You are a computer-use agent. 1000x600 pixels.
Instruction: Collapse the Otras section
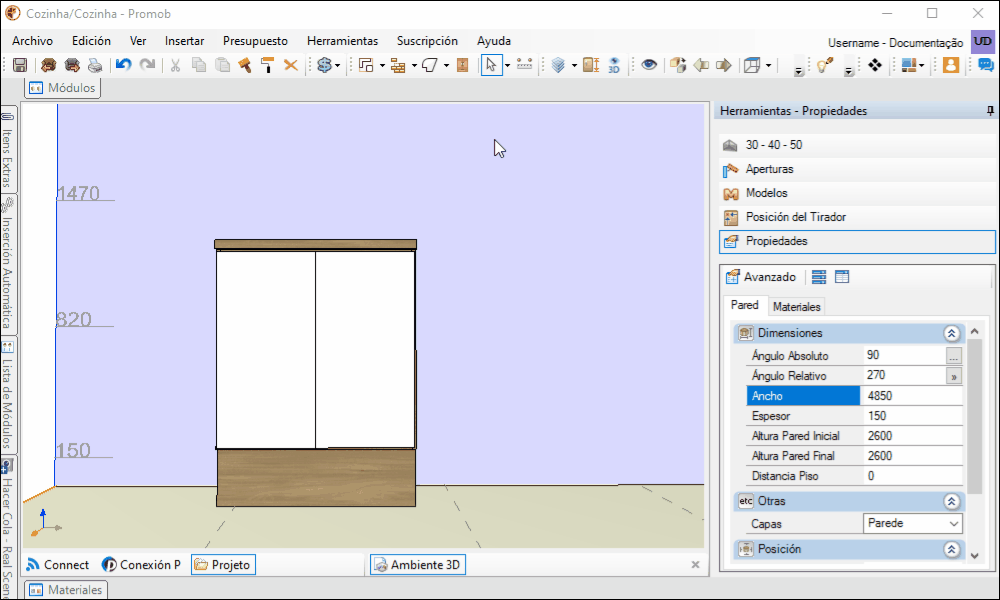coord(952,501)
